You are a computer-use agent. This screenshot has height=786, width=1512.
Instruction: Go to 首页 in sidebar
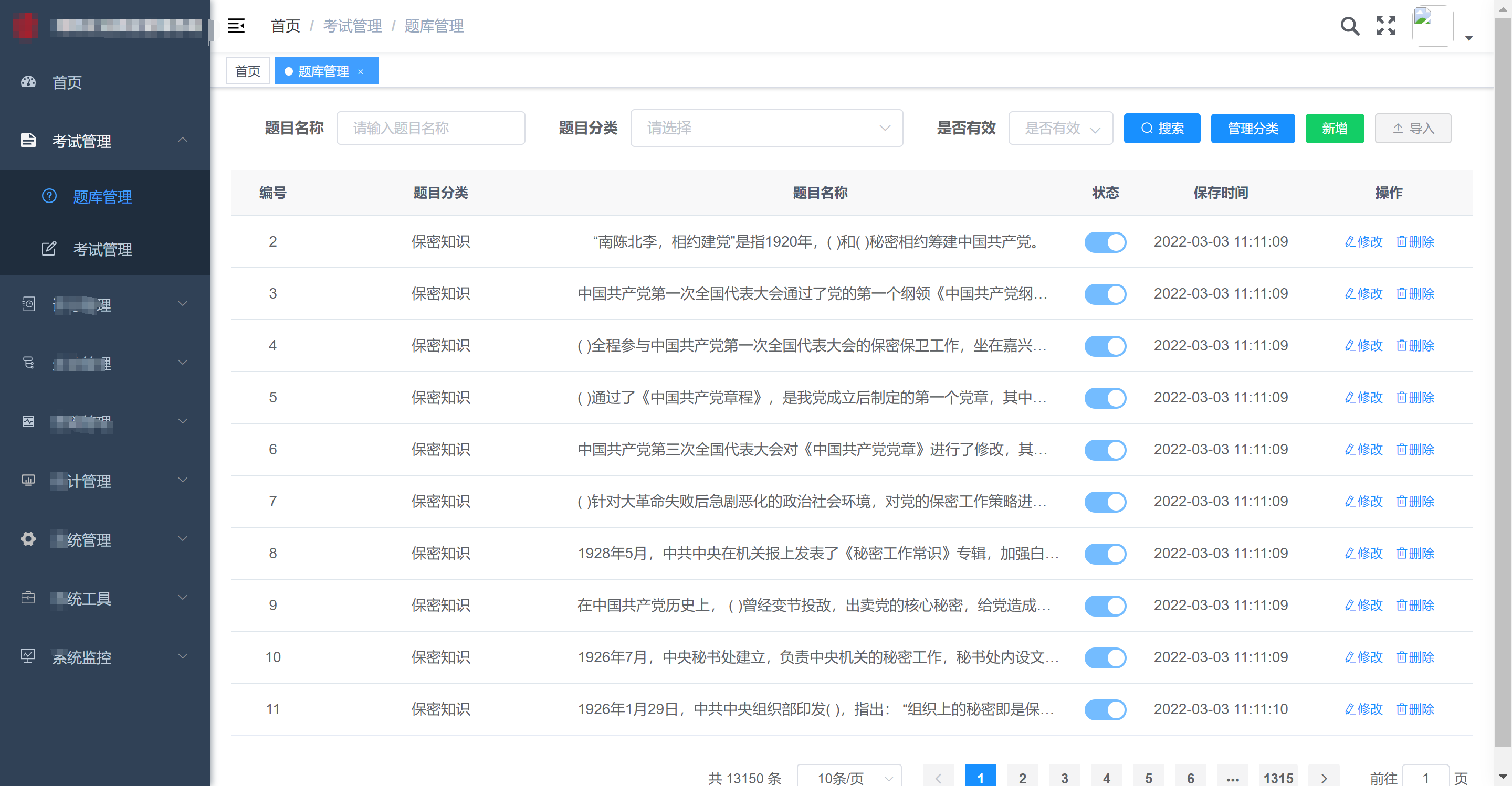pos(104,81)
